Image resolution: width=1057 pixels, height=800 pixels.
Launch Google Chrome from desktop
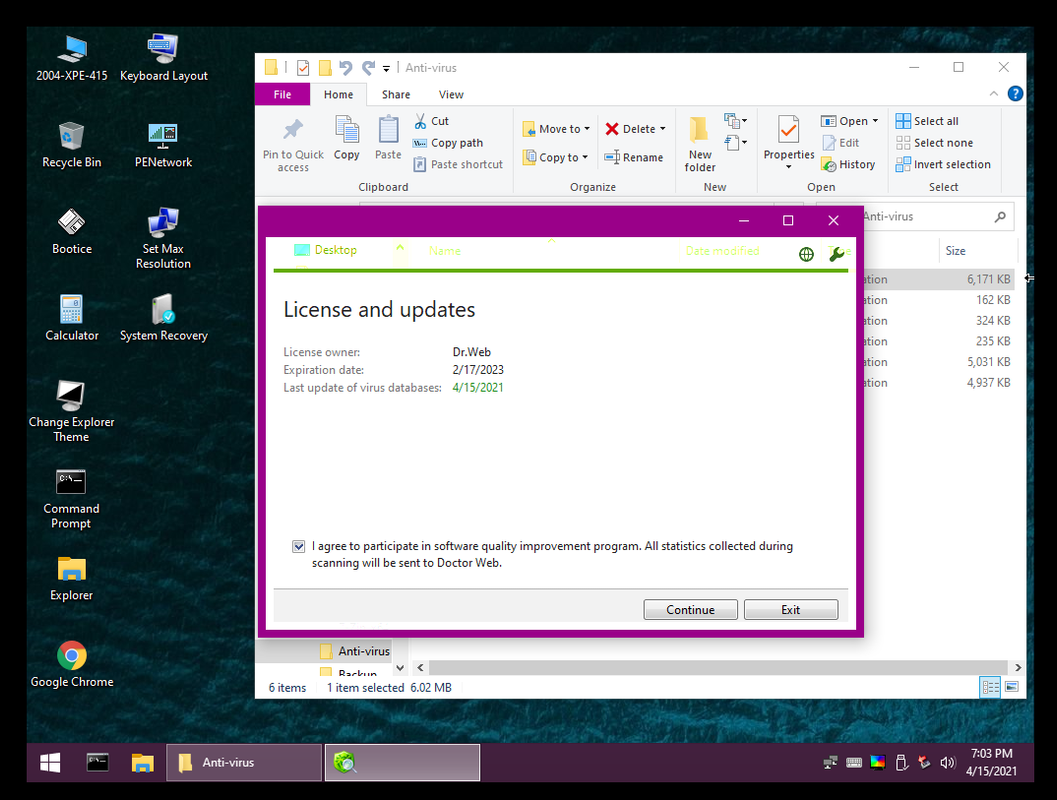click(x=71, y=663)
